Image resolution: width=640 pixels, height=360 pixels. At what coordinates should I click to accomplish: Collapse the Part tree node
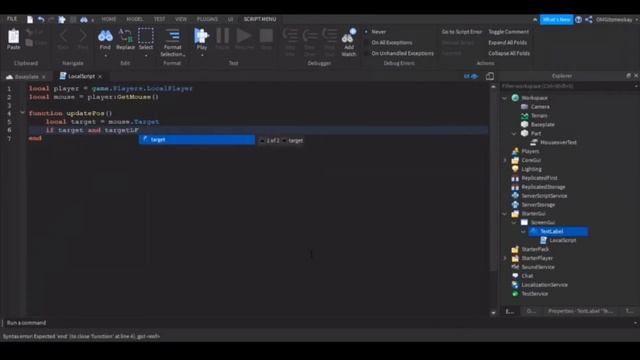[x=514, y=133]
